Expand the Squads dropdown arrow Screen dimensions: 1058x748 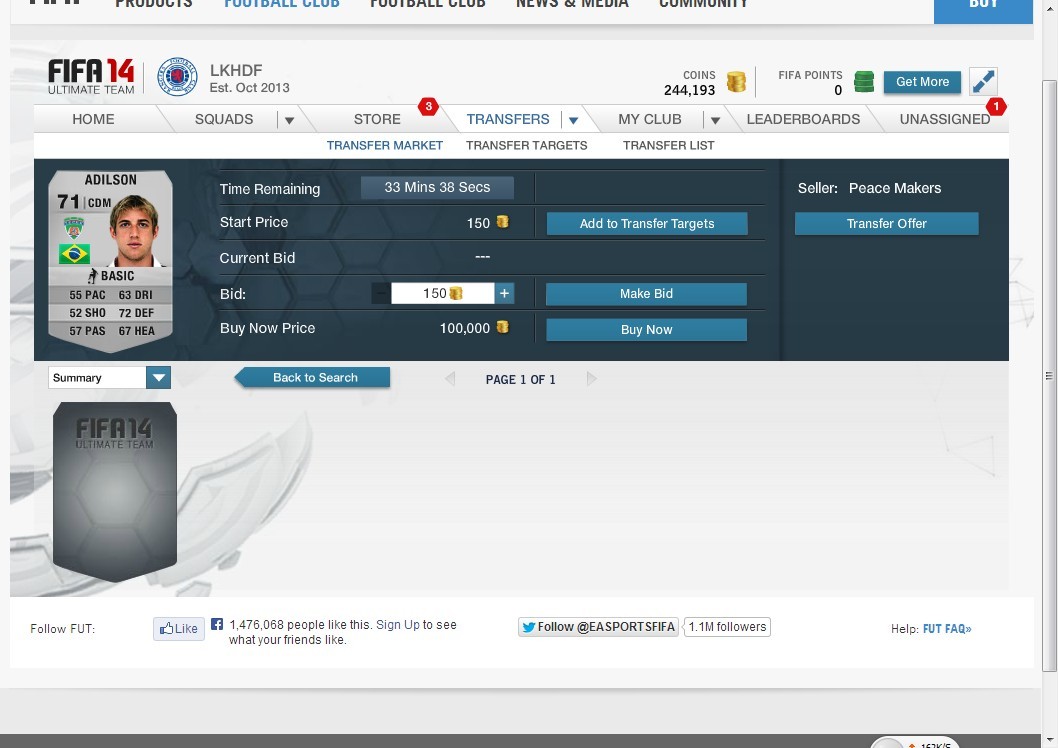289,121
